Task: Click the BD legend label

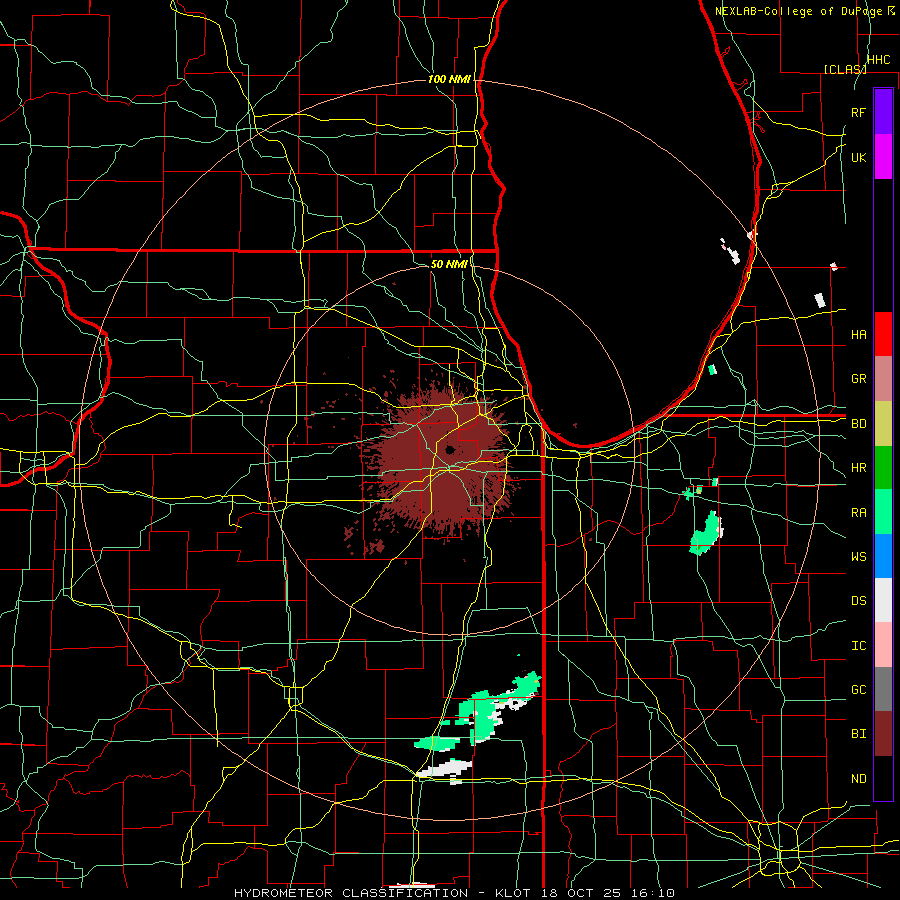Action: pyautogui.click(x=858, y=424)
